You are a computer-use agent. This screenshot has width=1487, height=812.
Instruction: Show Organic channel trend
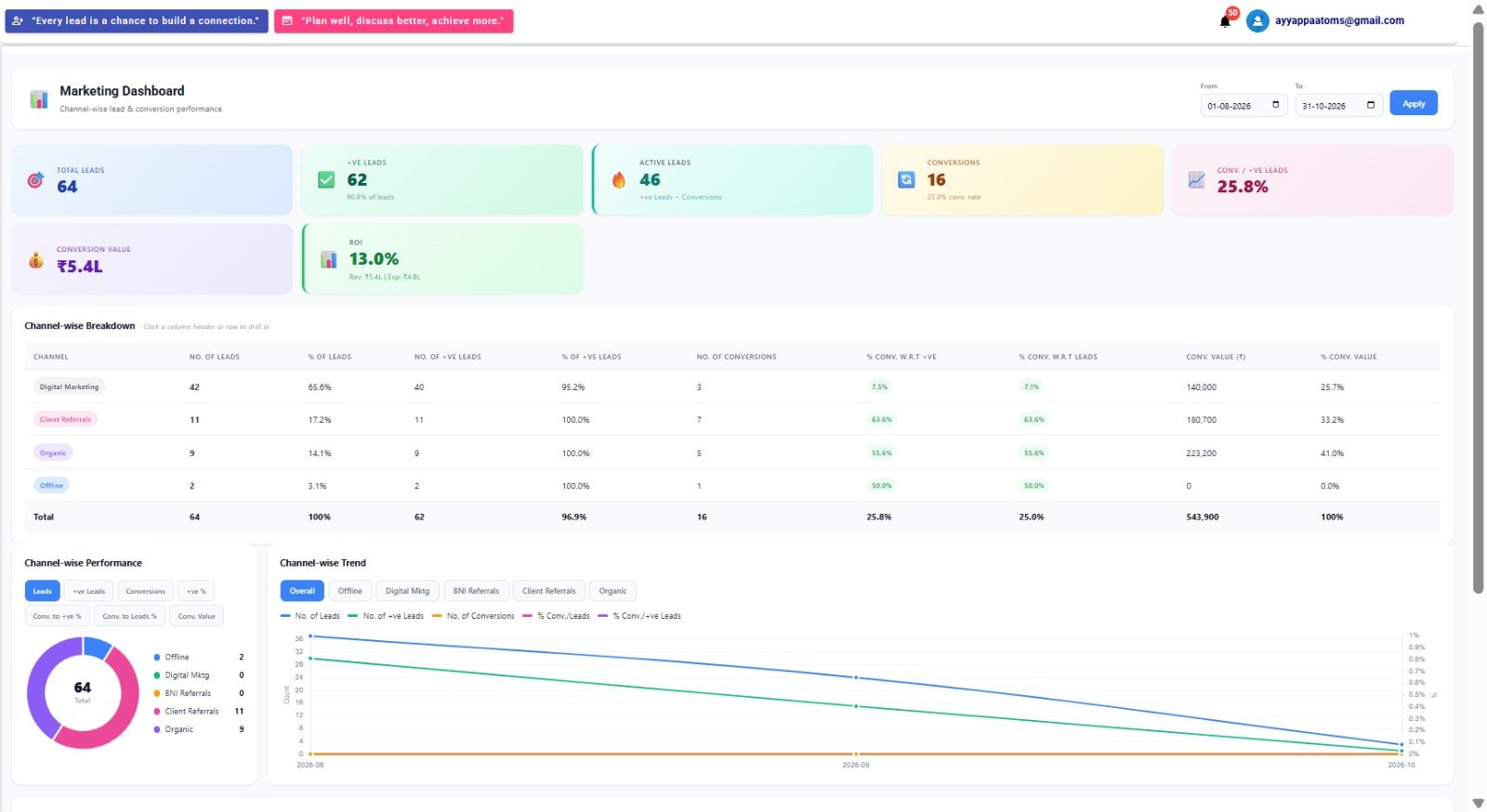(x=612, y=591)
